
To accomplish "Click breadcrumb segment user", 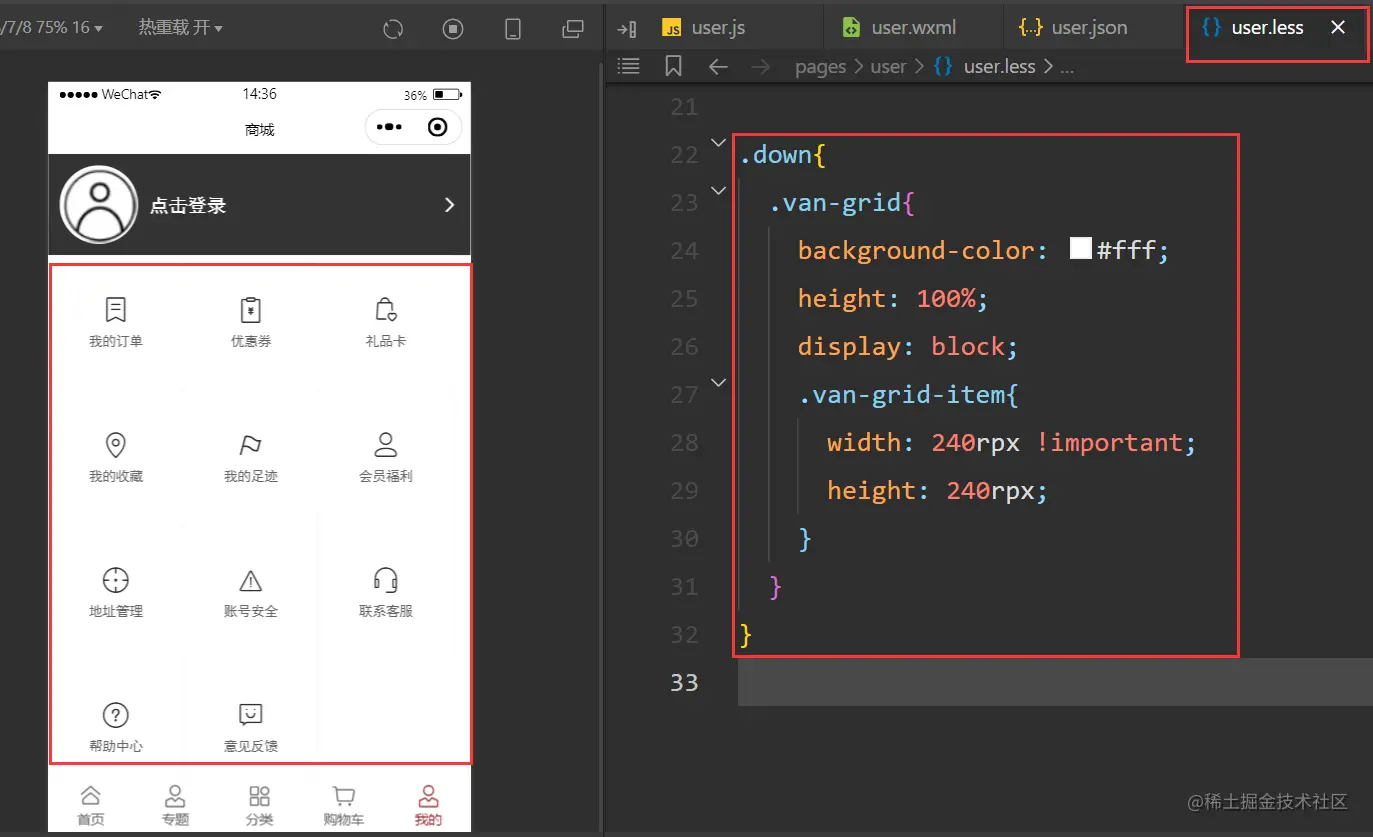I will pyautogui.click(x=888, y=67).
